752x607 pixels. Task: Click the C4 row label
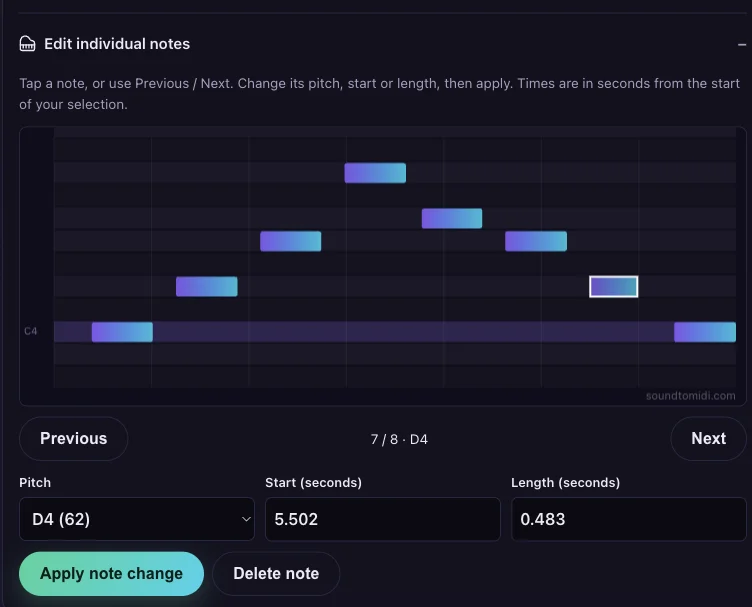click(x=31, y=331)
